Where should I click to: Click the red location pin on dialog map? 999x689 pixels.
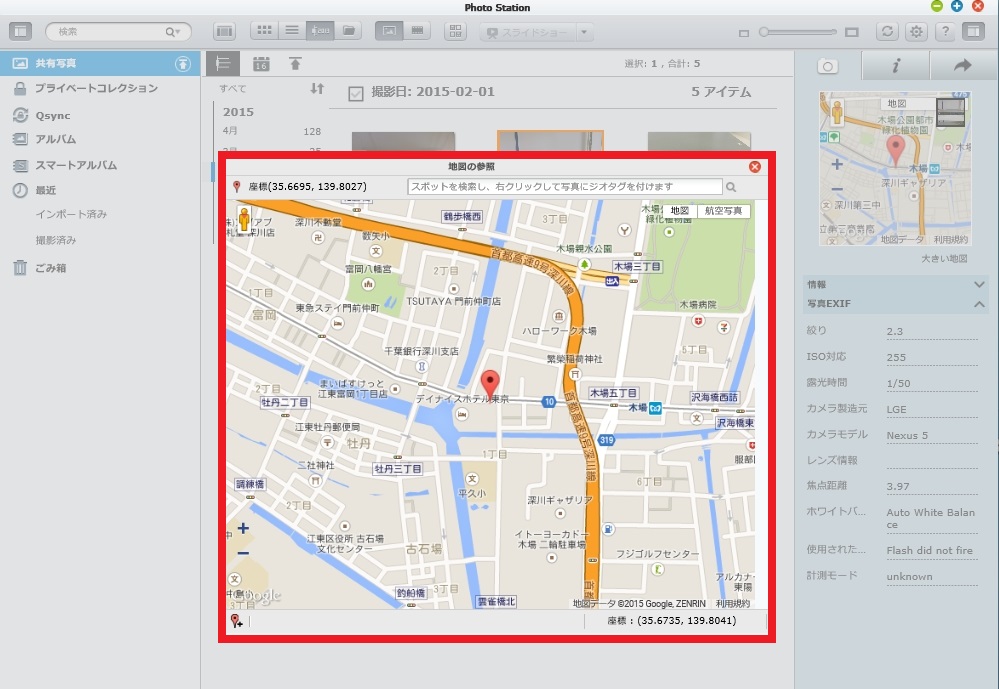(489, 384)
